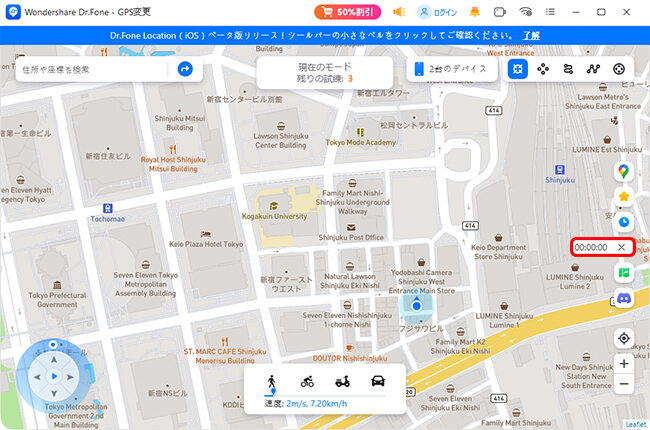Open history records clock icon
This screenshot has height=430, width=650.
[623, 222]
